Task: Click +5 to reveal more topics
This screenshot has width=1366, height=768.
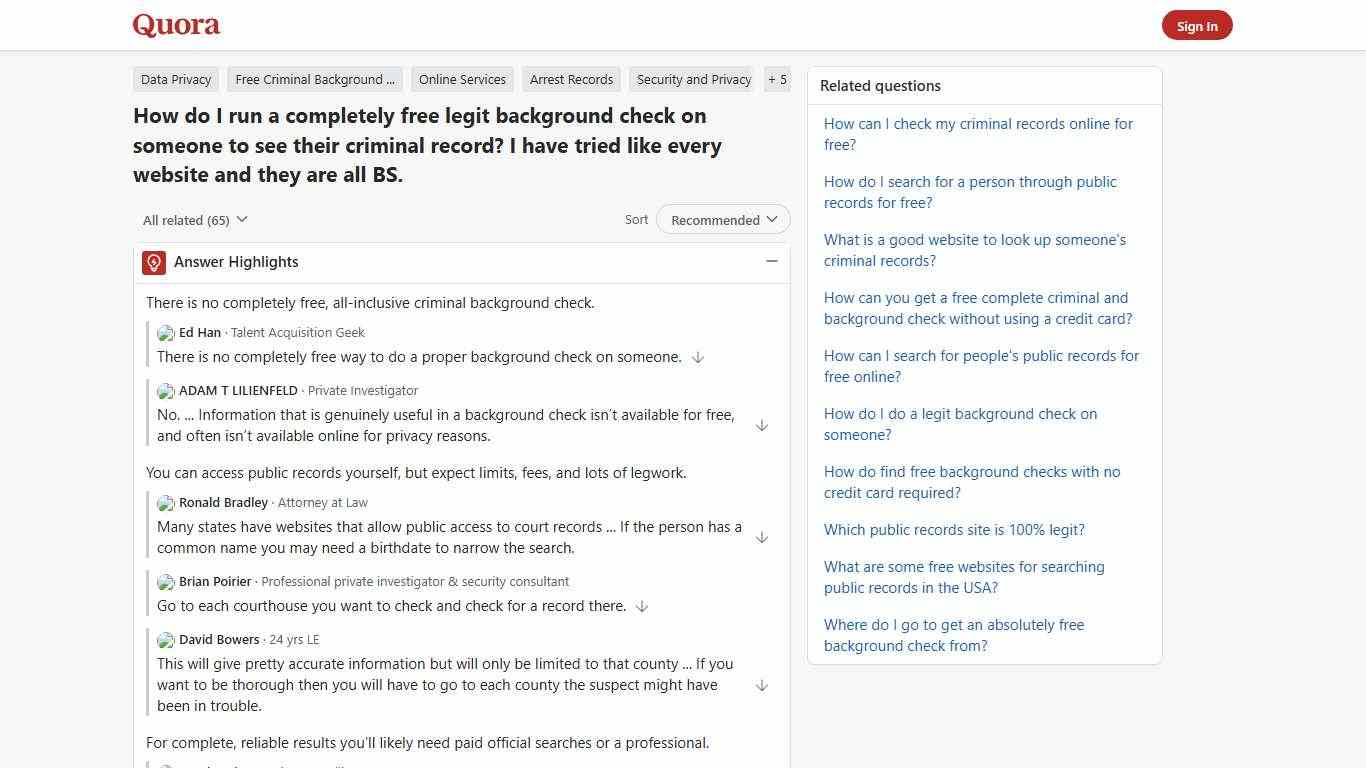Action: click(x=777, y=79)
